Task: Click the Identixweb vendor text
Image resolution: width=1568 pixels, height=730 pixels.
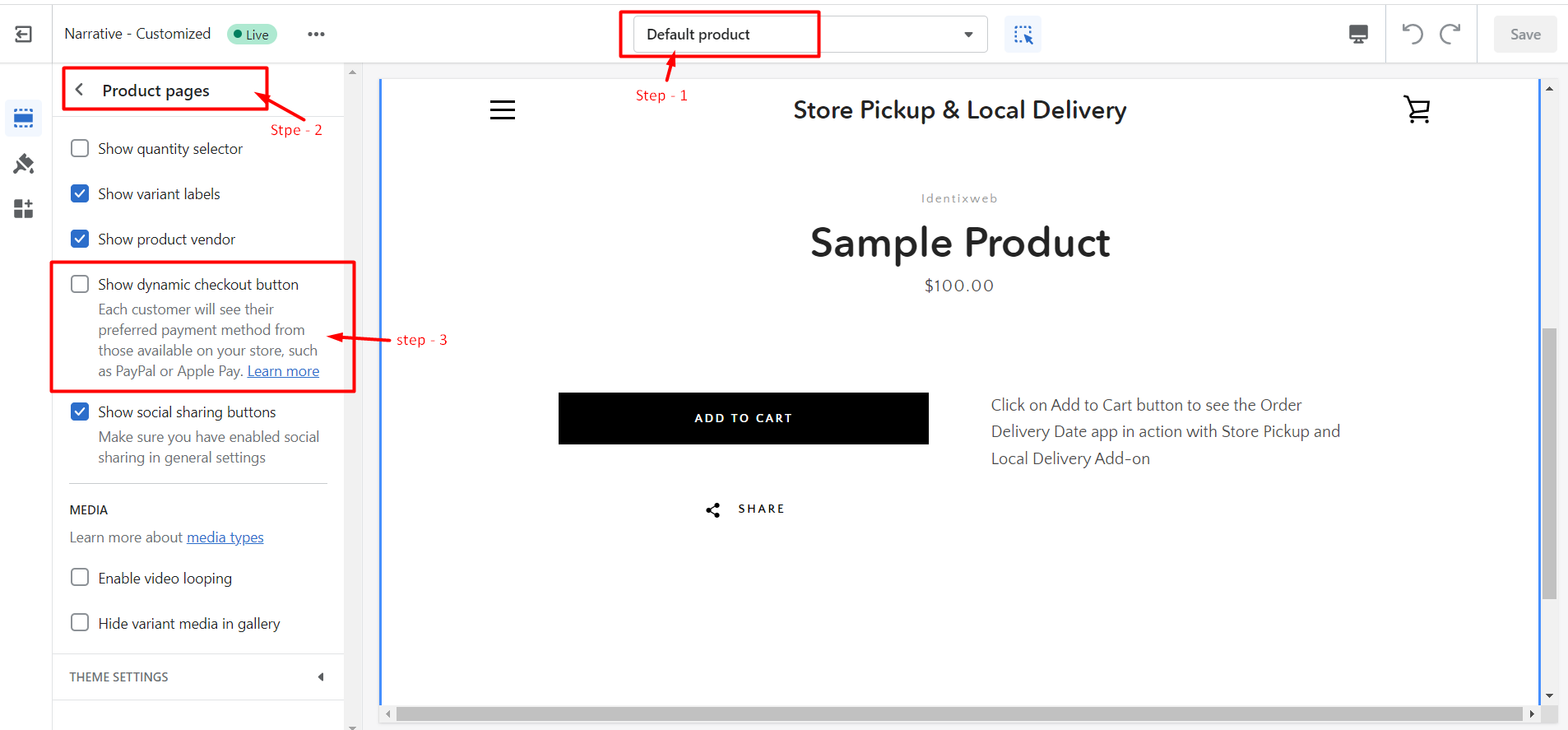Action: [959, 198]
